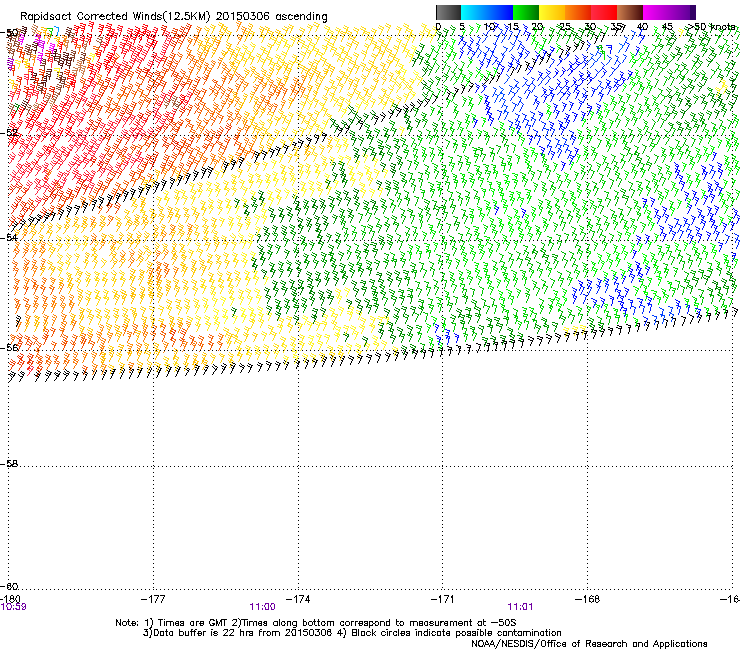Click the '-174' longitude axis label
The height and width of the screenshot is (650, 740).
coord(298,599)
